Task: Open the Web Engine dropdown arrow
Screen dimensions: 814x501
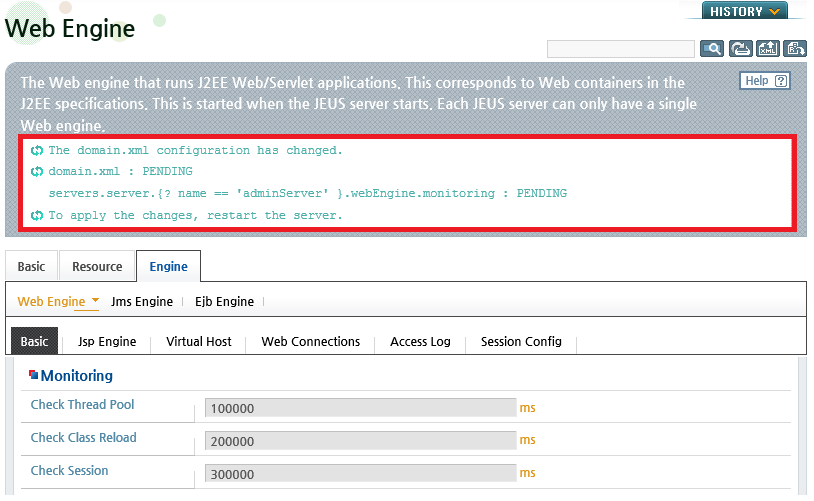Action: 96,300
